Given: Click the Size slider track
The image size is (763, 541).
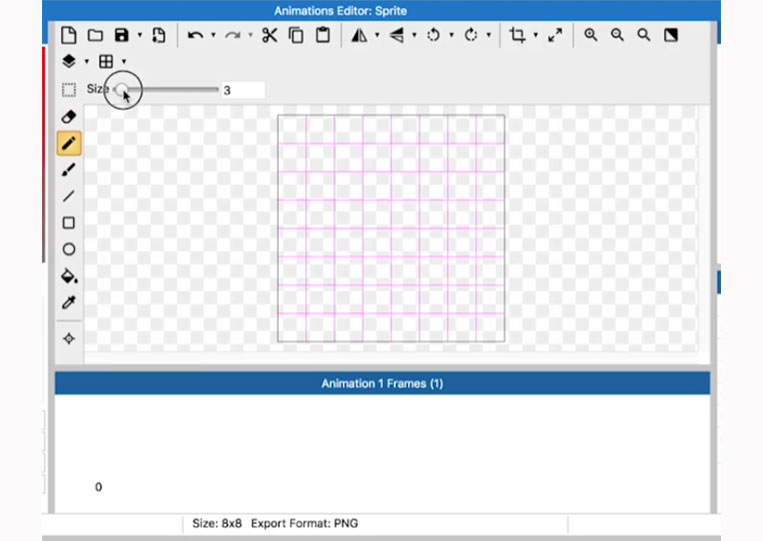Looking at the screenshot, I should point(165,90).
